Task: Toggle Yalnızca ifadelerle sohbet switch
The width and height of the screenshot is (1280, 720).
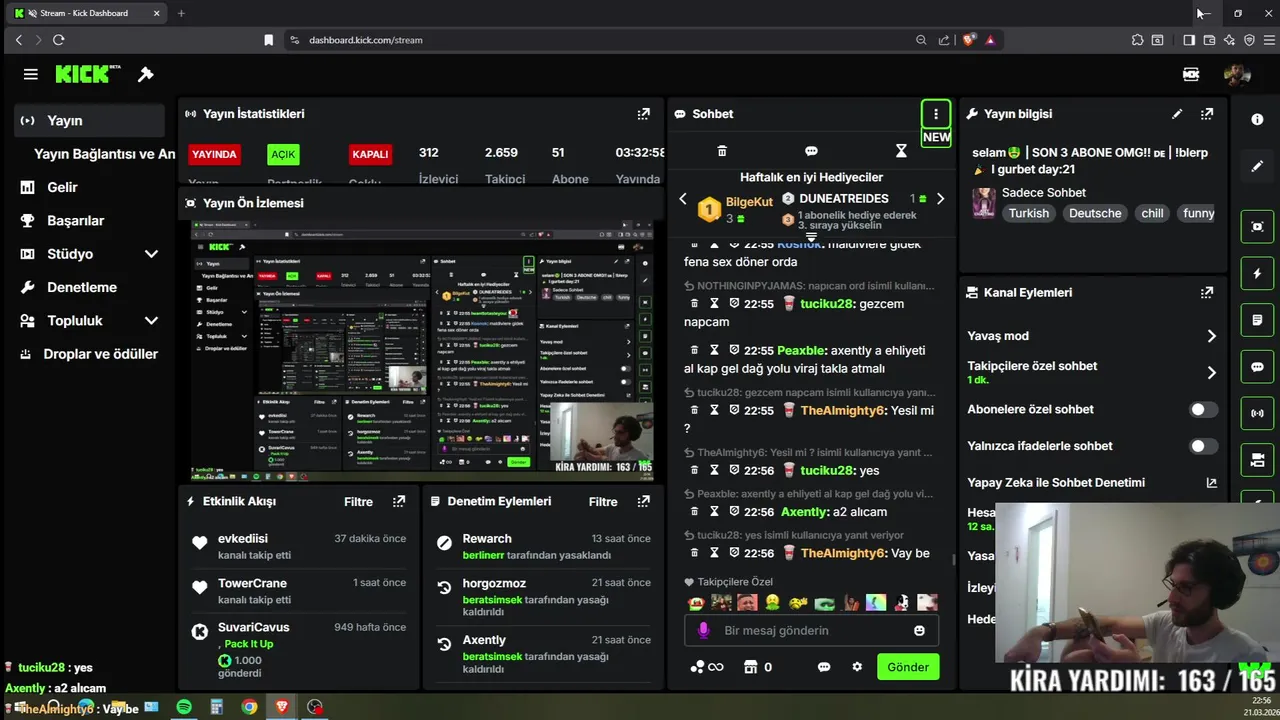Action: pos(1203,446)
